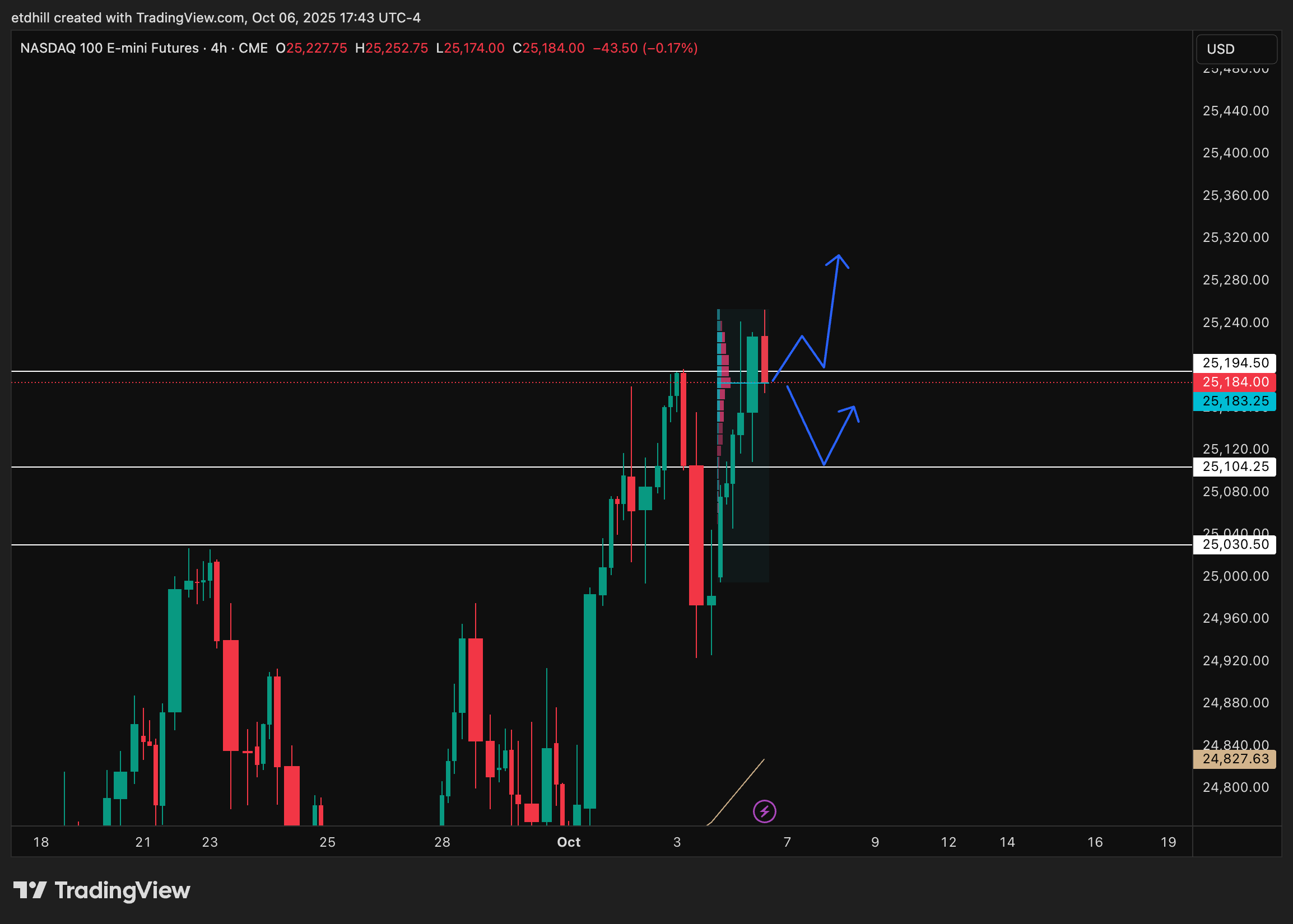Select the lower blue arrow drawing
The image size is (1293, 924).
pyautogui.click(x=805, y=426)
